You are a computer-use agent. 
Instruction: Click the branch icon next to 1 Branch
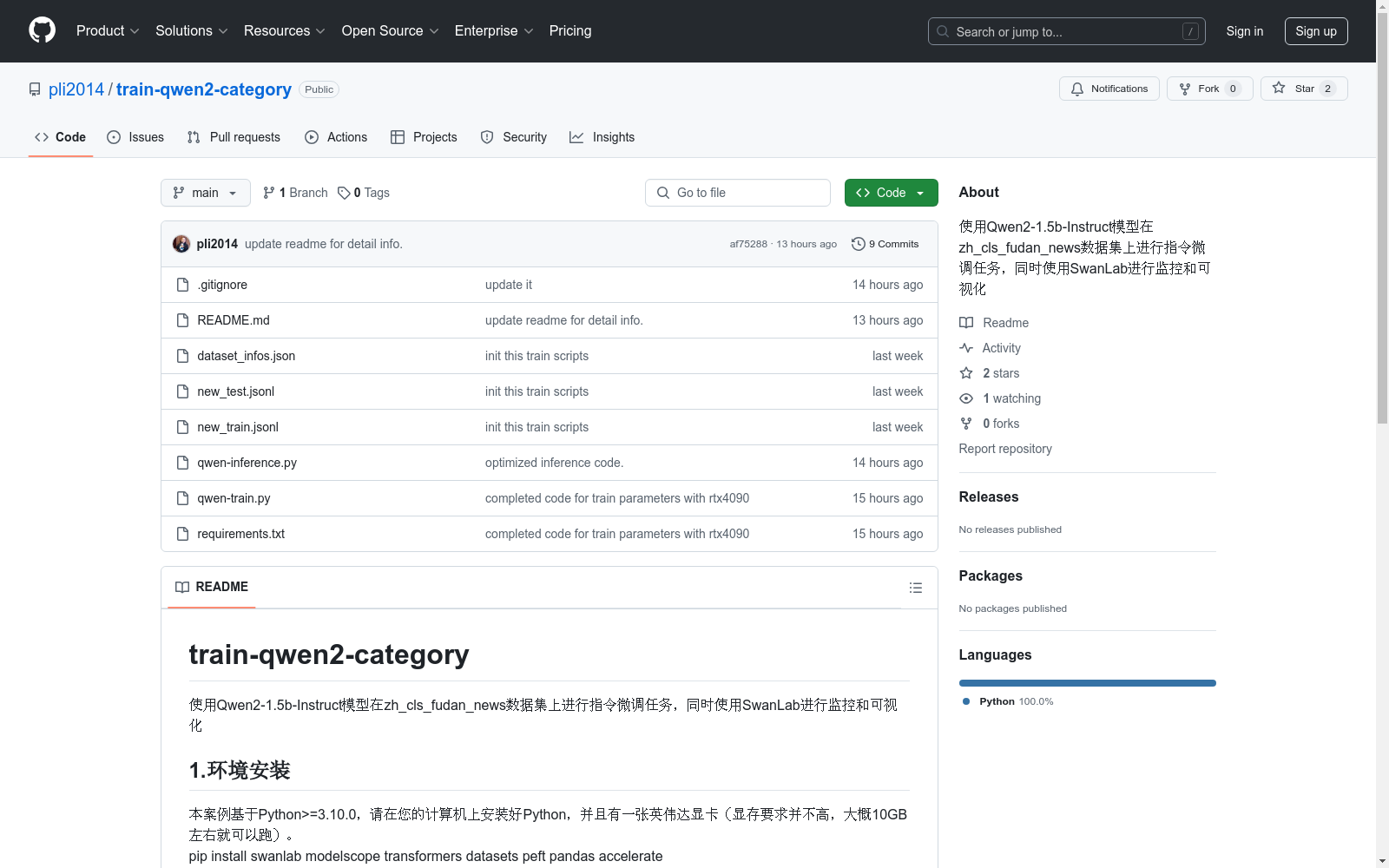(269, 193)
